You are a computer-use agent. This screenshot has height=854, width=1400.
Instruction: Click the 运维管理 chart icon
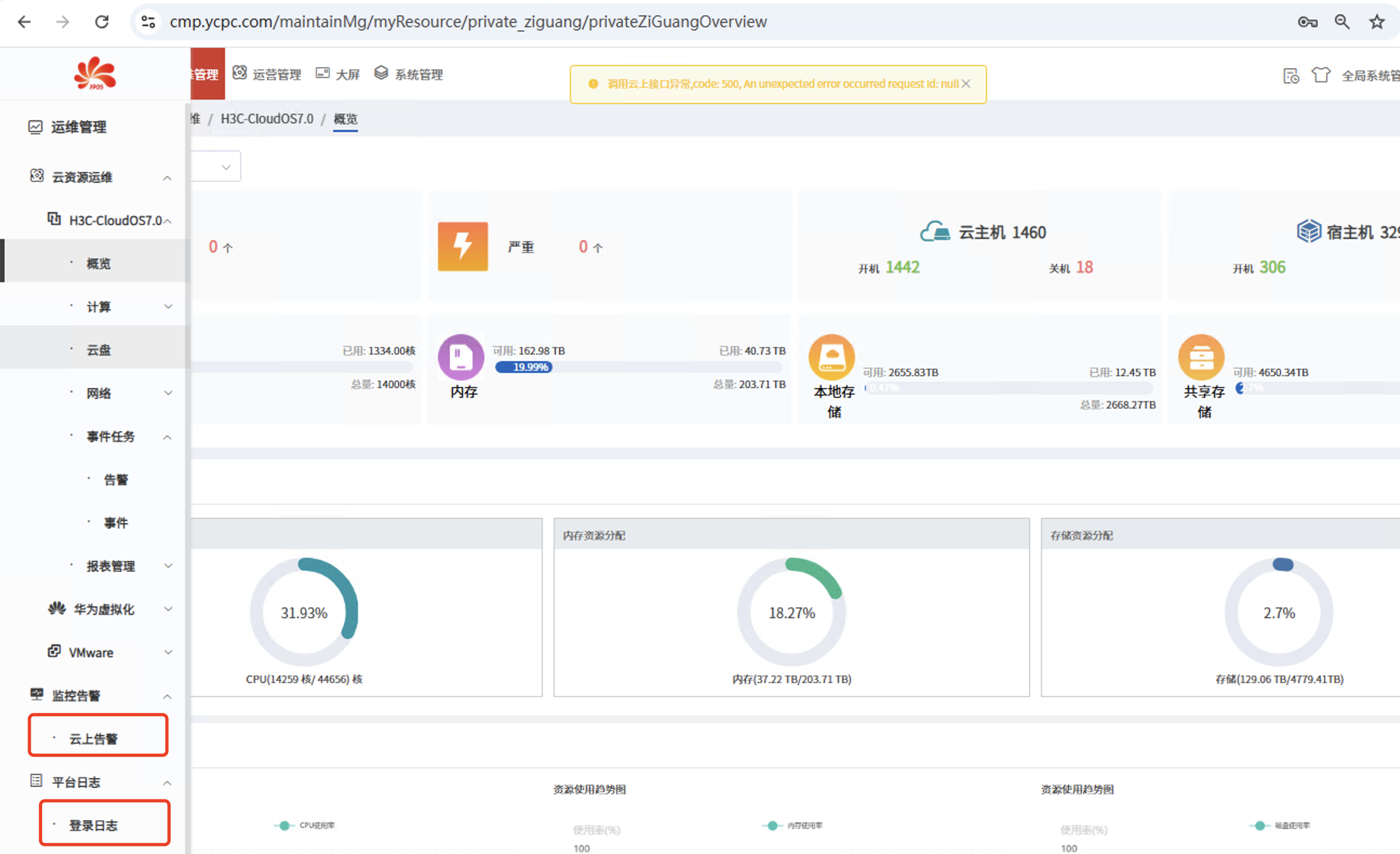tap(35, 126)
